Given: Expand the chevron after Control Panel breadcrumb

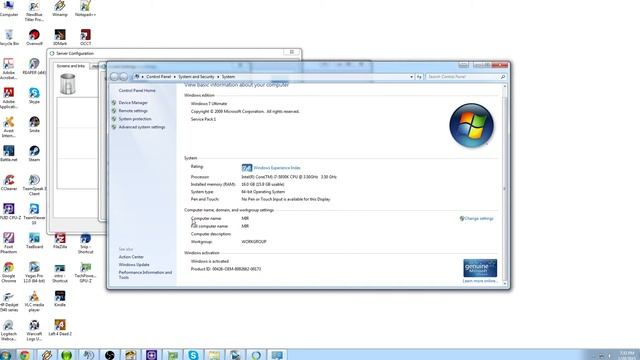Looking at the screenshot, I should (175, 77).
